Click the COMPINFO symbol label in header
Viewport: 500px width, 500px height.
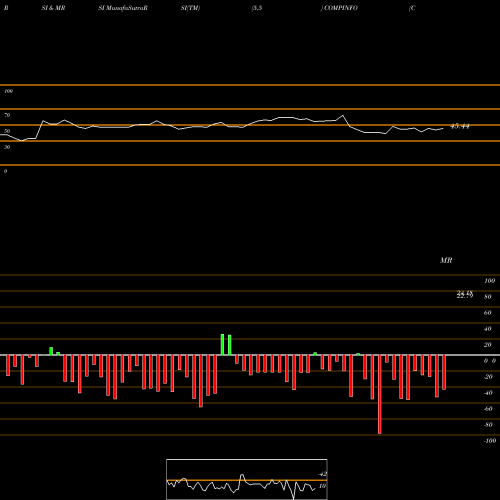point(341,8)
